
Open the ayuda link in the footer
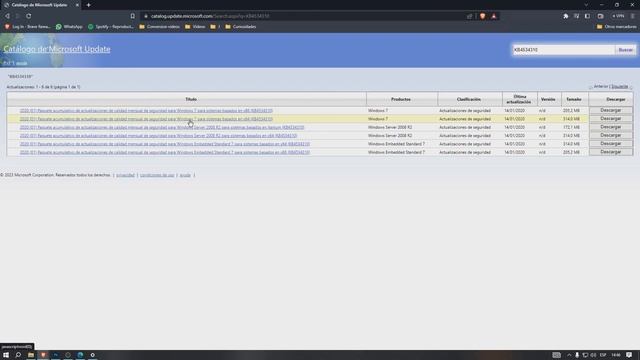coord(185,175)
